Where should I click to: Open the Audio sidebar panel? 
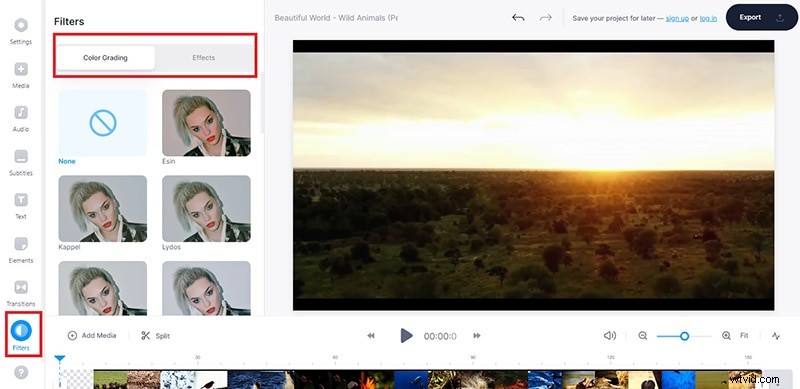coord(21,118)
